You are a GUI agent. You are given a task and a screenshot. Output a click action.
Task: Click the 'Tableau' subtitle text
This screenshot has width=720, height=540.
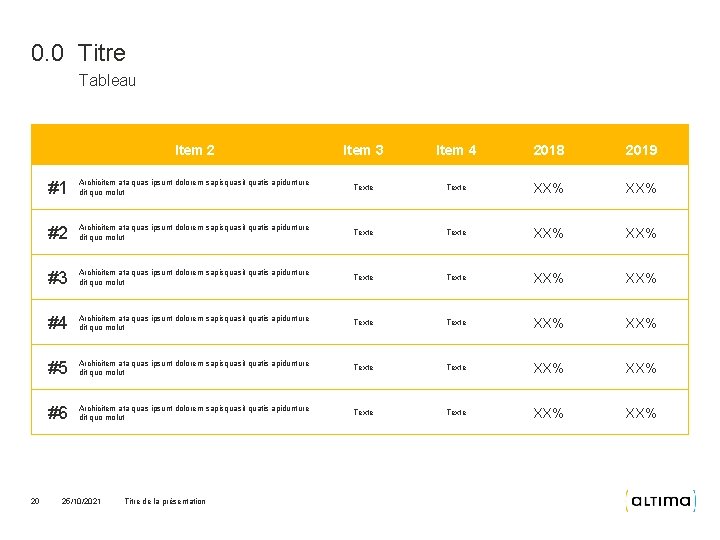tap(107, 81)
